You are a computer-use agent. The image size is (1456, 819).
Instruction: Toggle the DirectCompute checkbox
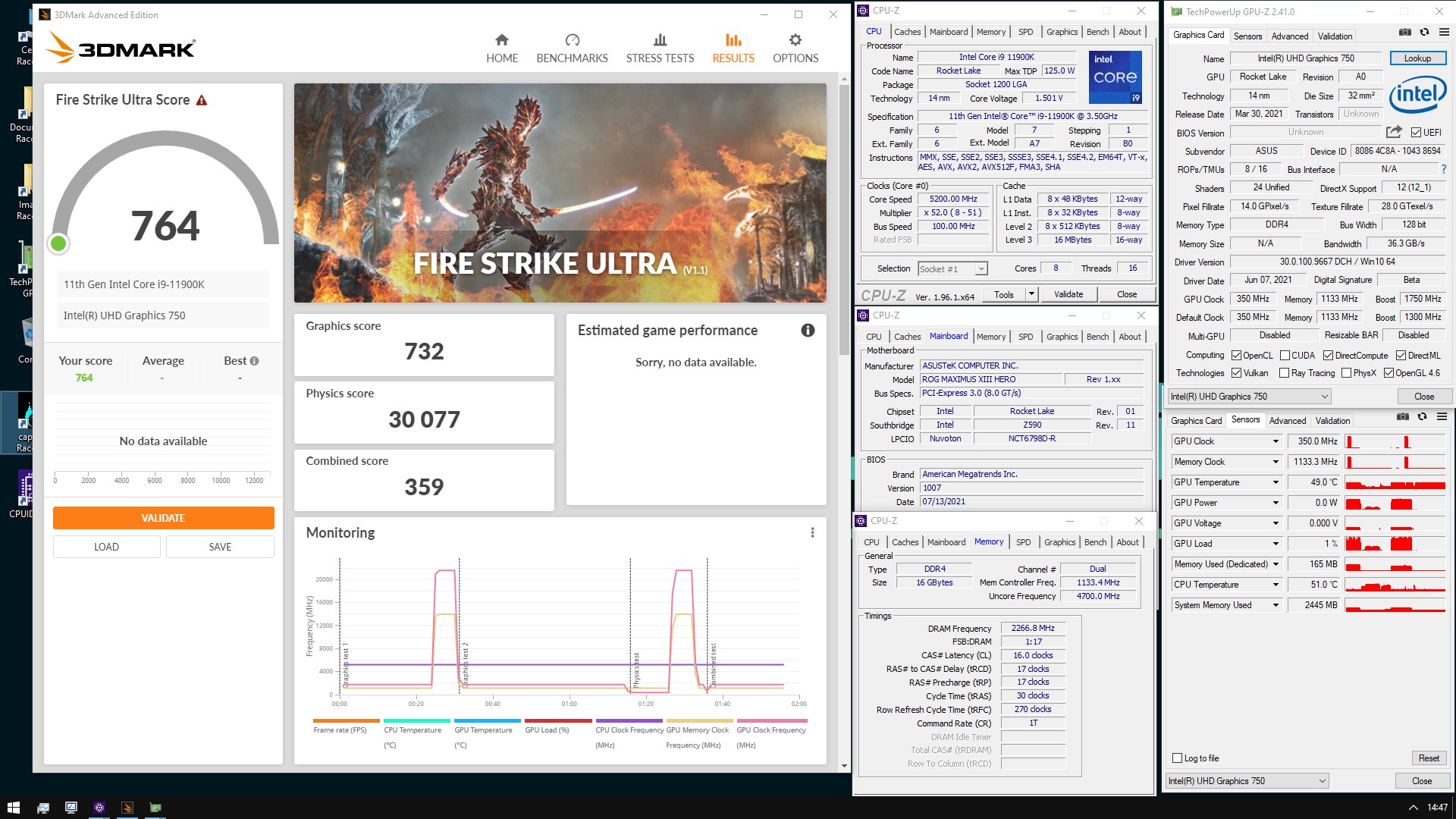[x=1328, y=356]
